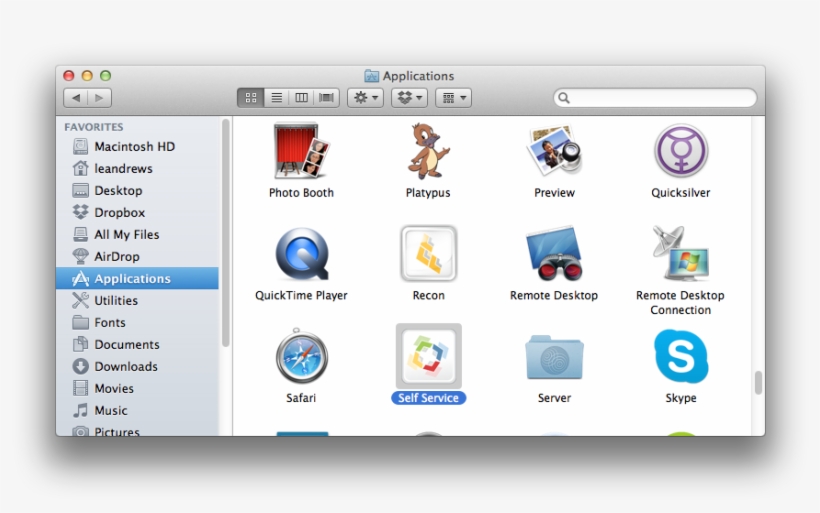Image resolution: width=820 pixels, height=513 pixels.
Task: Open the item arrangement dropdown
Action: click(453, 98)
